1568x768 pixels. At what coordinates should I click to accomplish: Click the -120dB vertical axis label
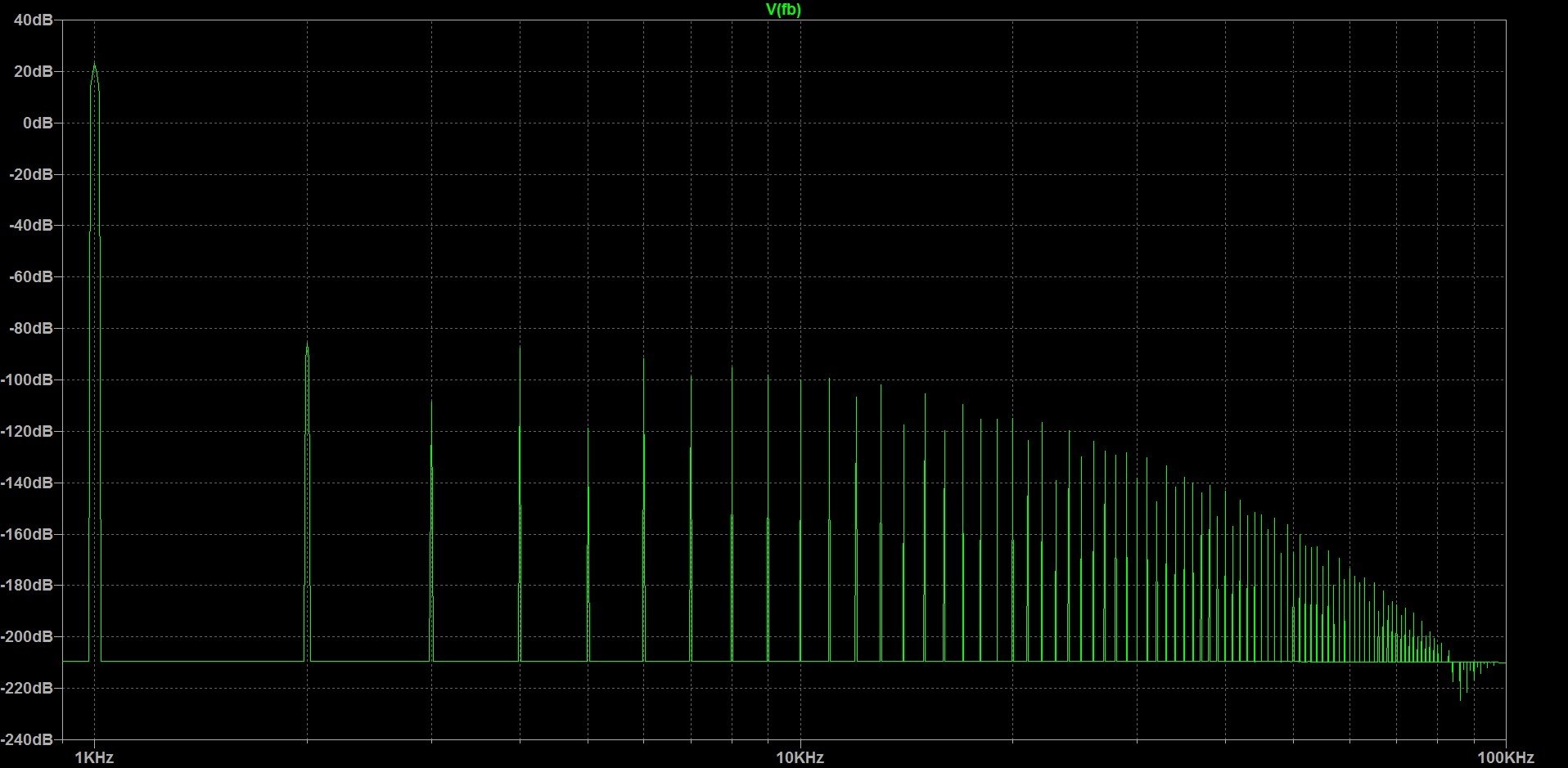[x=28, y=431]
